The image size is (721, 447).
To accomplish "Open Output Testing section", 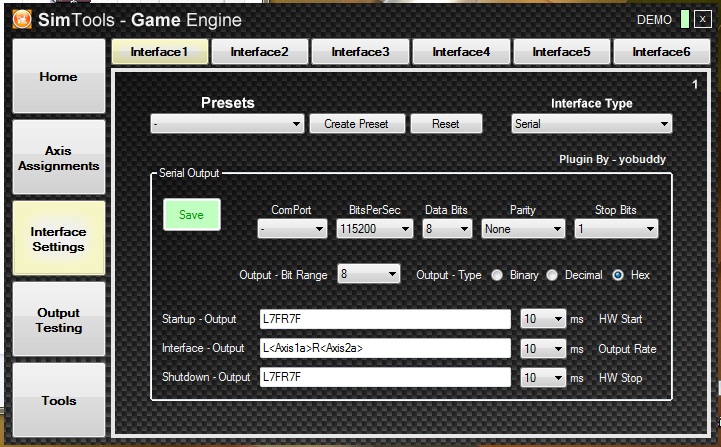I will [x=59, y=320].
